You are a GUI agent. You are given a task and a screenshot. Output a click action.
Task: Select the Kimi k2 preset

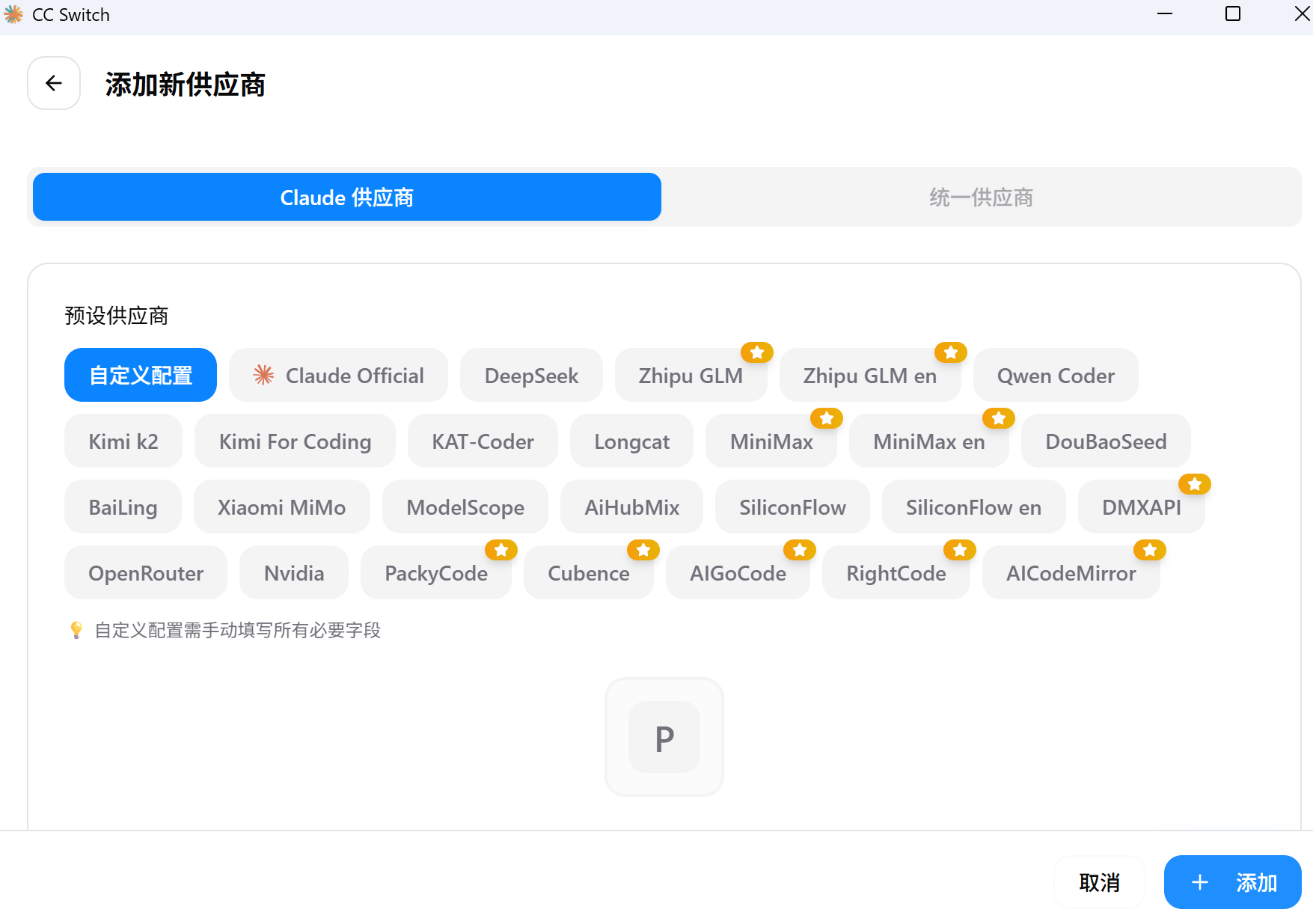123,441
